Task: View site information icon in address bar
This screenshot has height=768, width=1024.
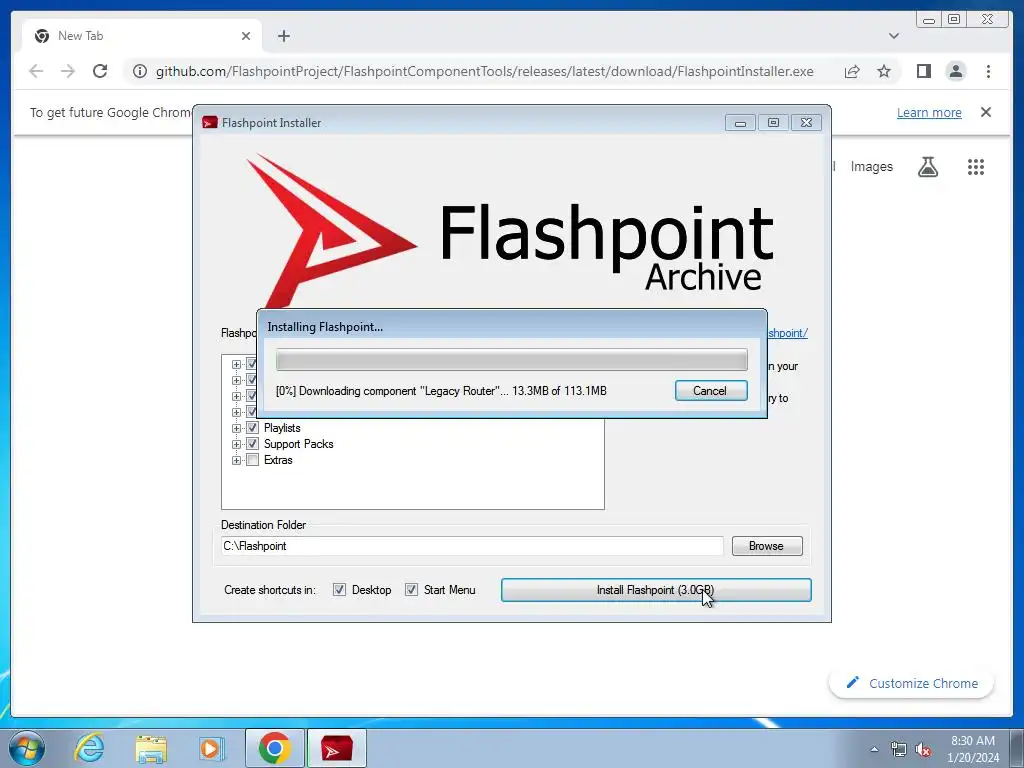Action: (140, 71)
